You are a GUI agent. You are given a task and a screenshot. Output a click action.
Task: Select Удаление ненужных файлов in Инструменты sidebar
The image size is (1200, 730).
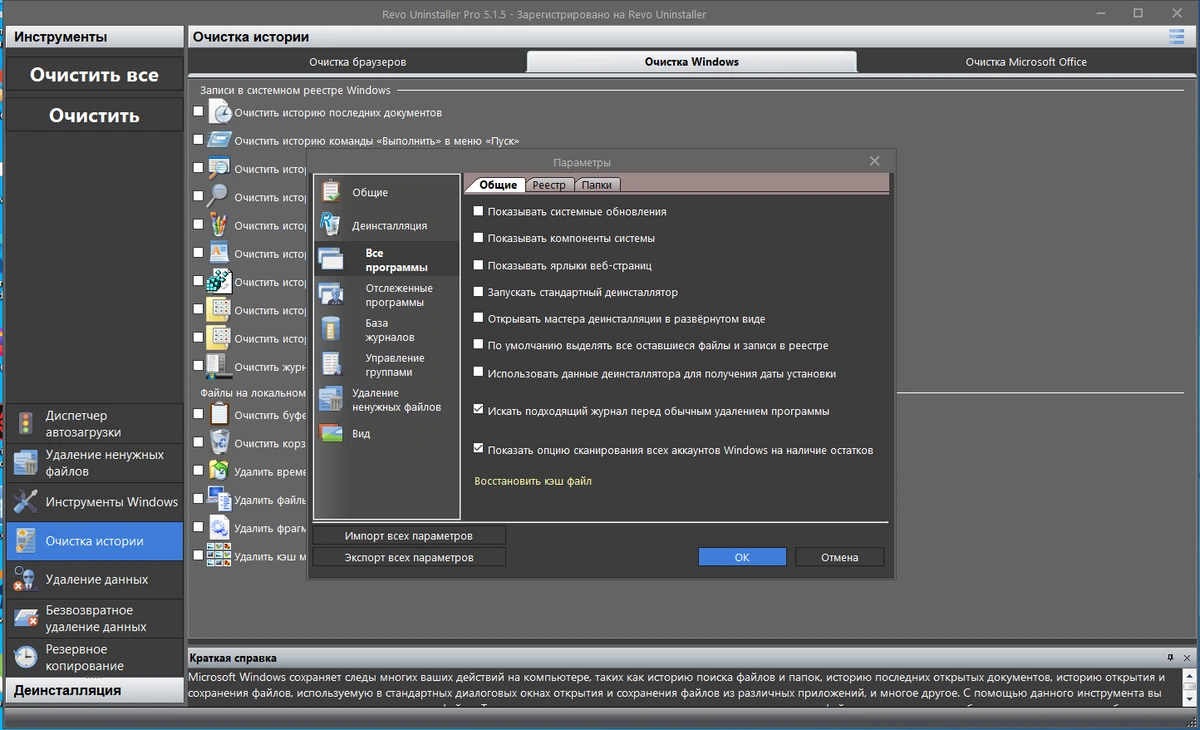[95, 463]
